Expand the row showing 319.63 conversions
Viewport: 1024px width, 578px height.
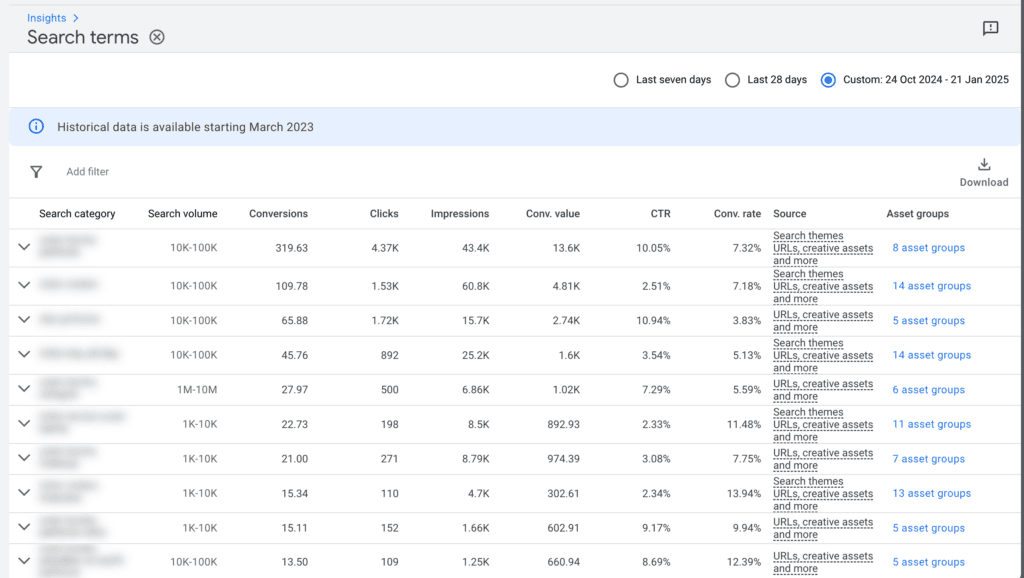[24, 247]
